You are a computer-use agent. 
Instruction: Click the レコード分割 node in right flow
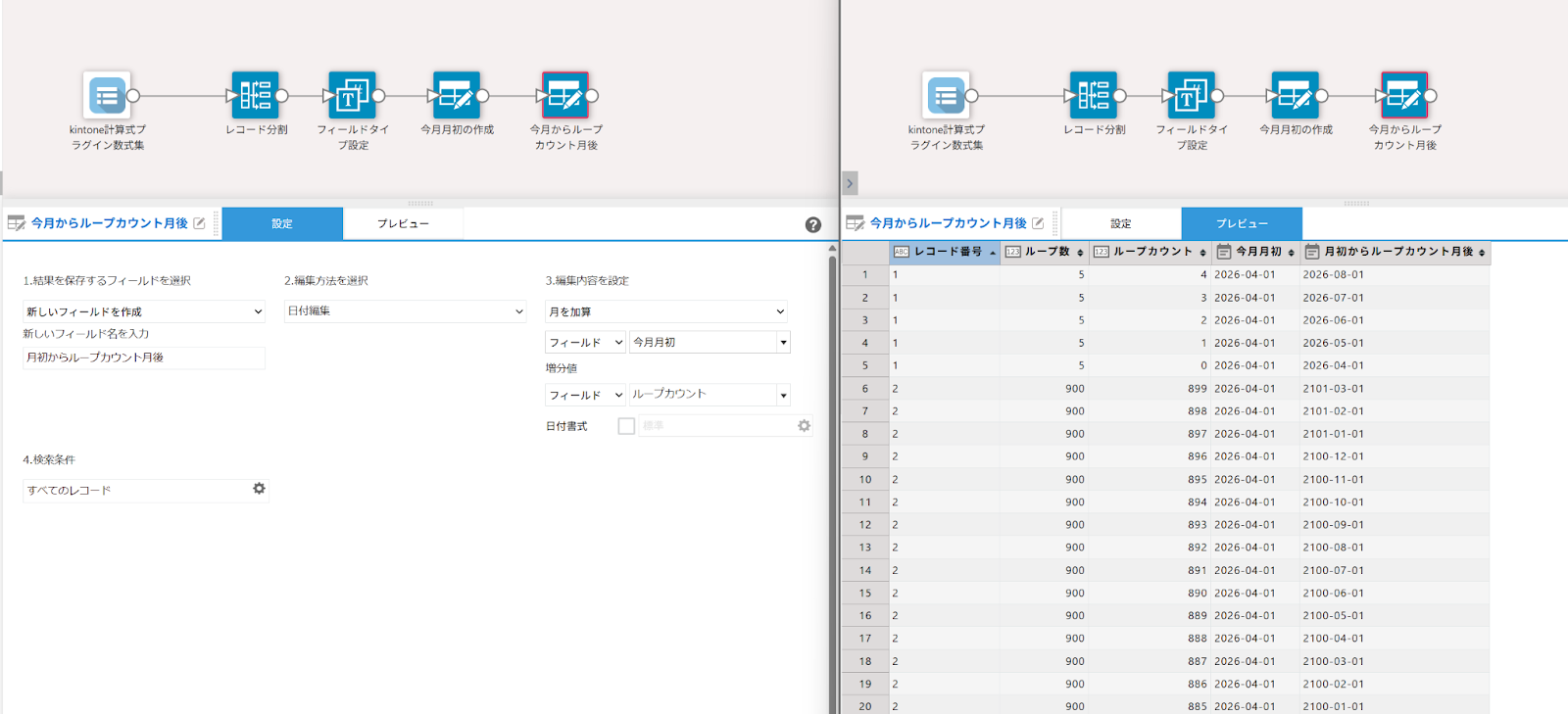[1094, 96]
